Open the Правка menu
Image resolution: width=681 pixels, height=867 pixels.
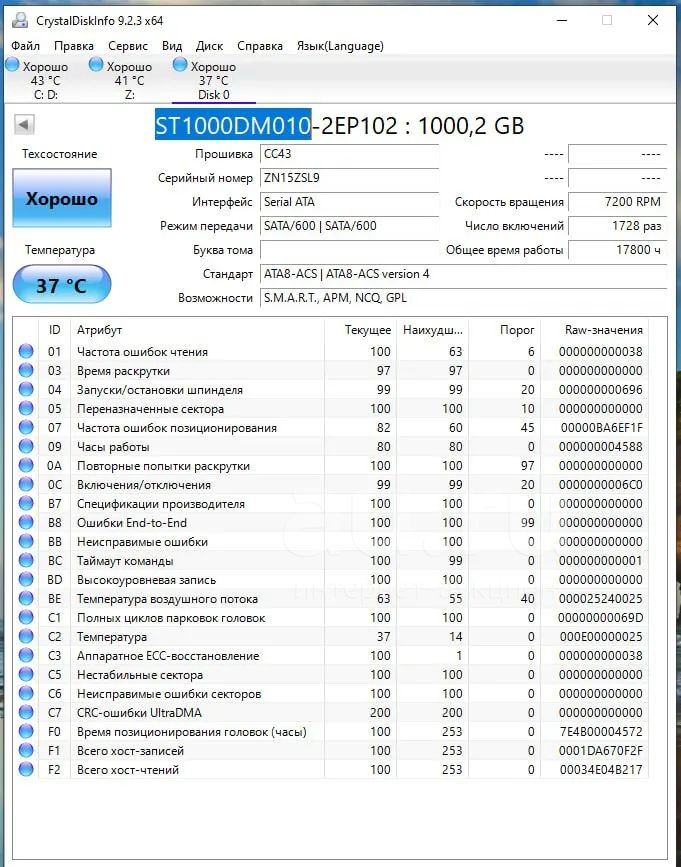[74, 46]
